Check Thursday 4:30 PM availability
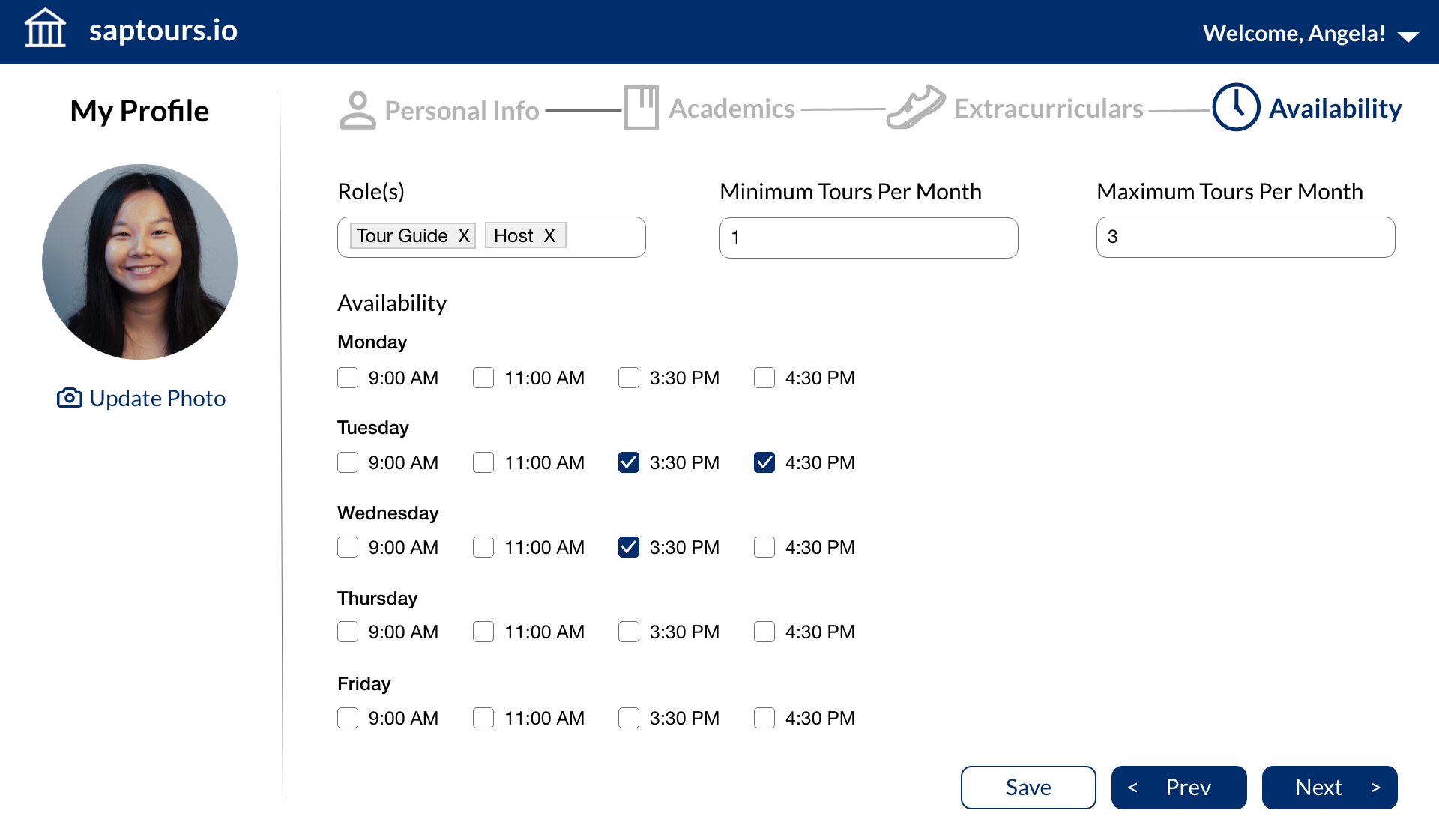 764,632
